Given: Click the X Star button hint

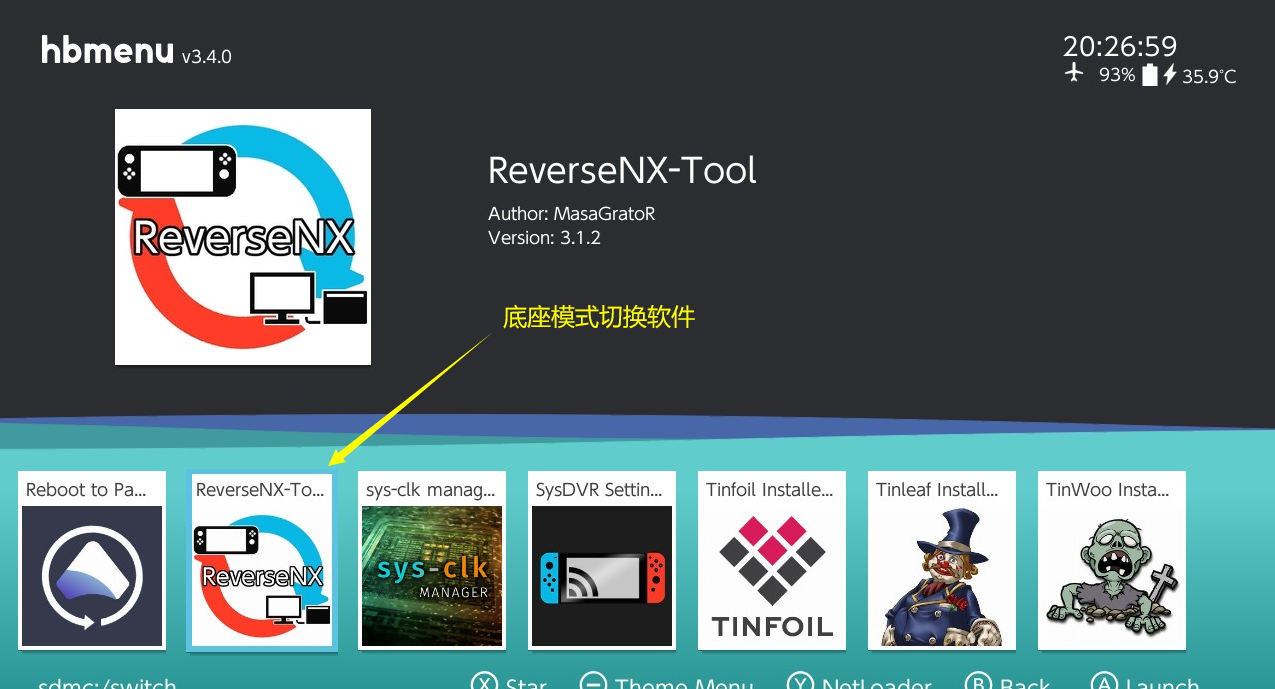Looking at the screenshot, I should point(509,682).
